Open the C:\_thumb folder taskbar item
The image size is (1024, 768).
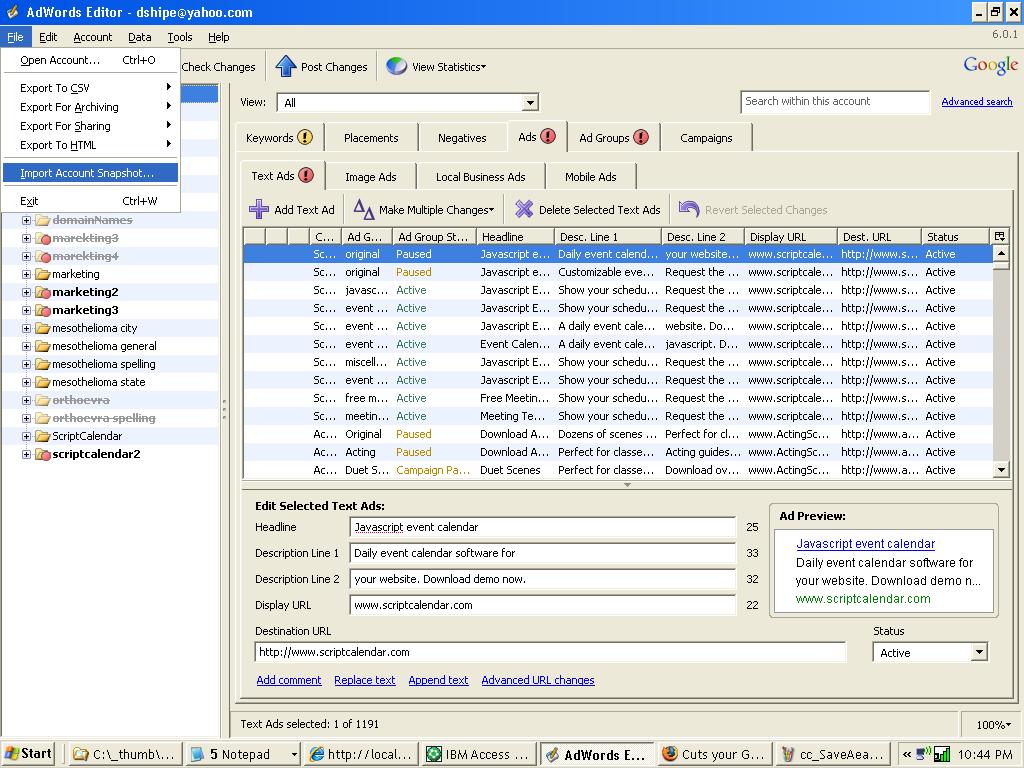(x=124, y=754)
